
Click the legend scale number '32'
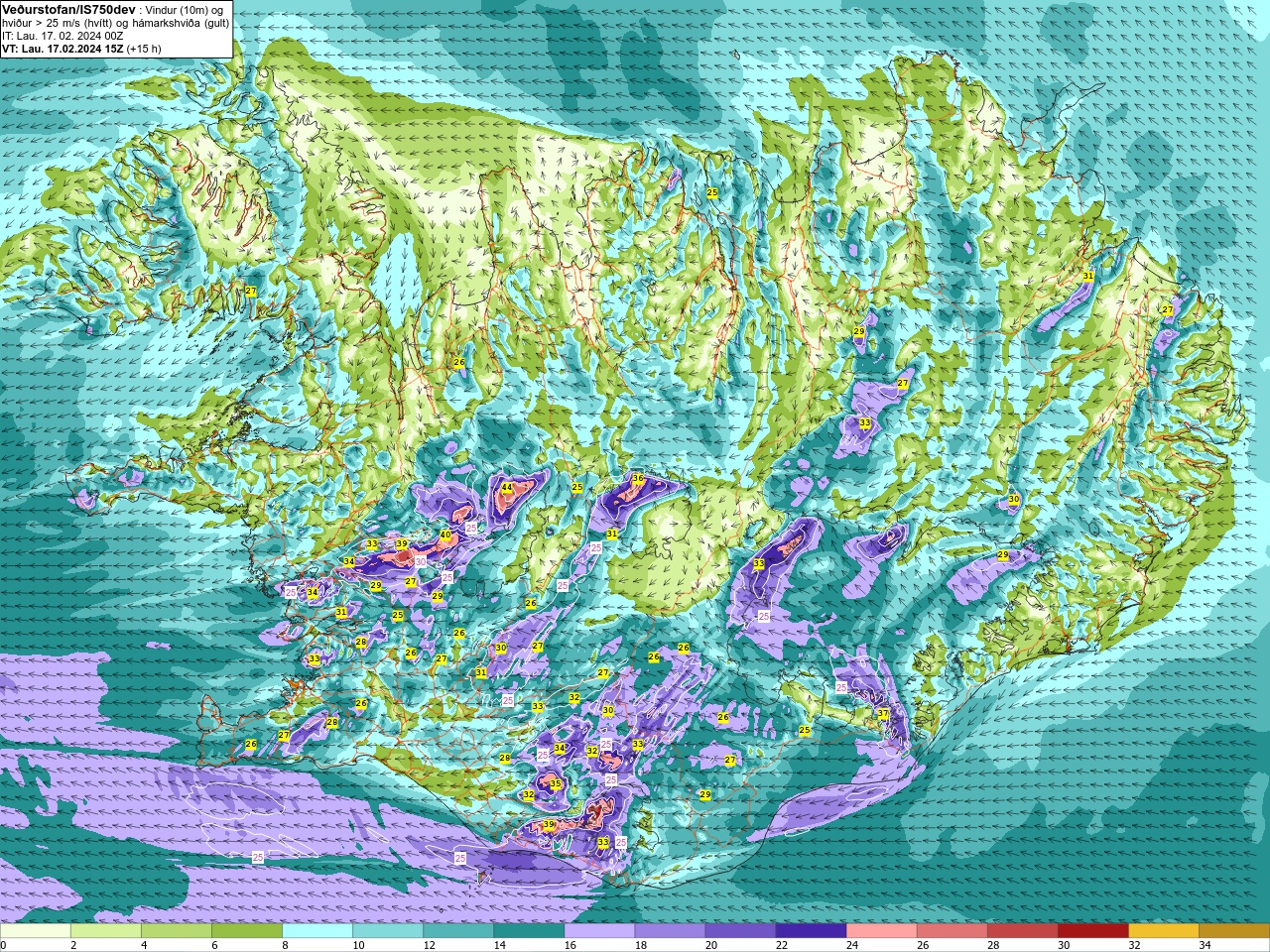pos(1134,945)
